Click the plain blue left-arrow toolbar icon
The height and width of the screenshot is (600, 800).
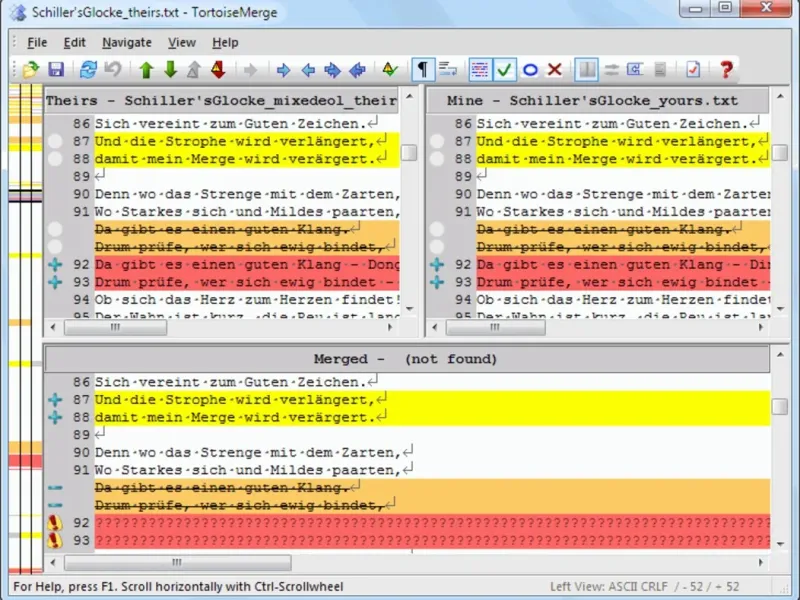pyautogui.click(x=308, y=69)
